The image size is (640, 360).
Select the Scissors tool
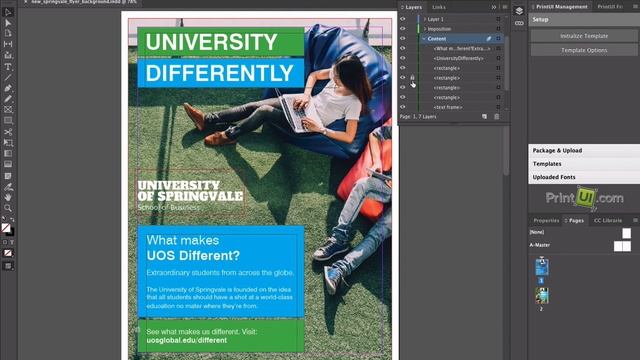[8, 132]
